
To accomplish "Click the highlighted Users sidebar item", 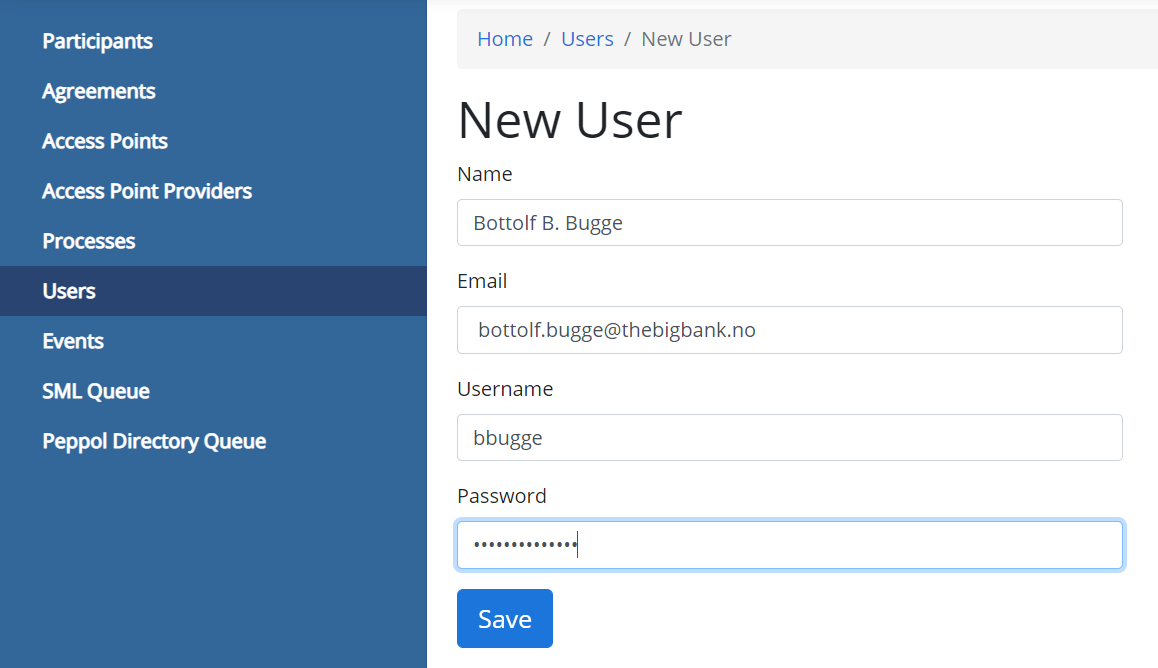I will [69, 291].
